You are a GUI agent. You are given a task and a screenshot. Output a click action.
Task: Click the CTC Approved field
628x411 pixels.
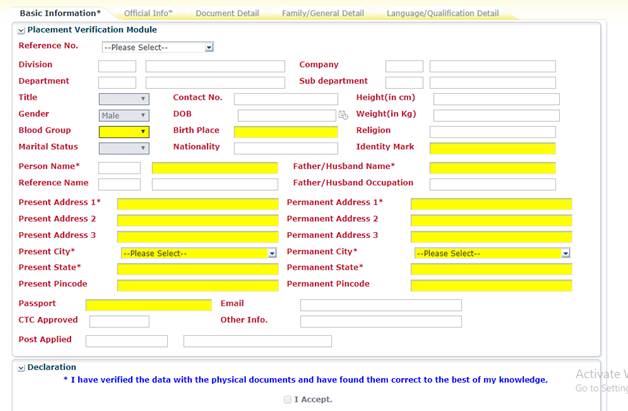click(x=119, y=321)
